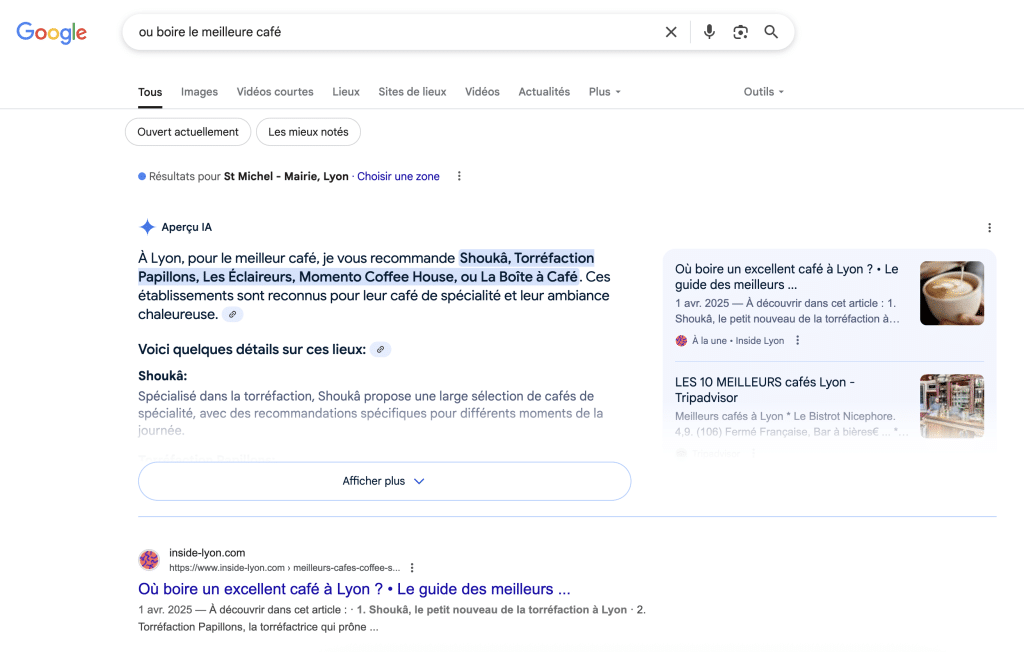The image size is (1024, 652).
Task: Open LES 10 MEILLEURS cafés Tripadvisor card
Action: point(765,390)
